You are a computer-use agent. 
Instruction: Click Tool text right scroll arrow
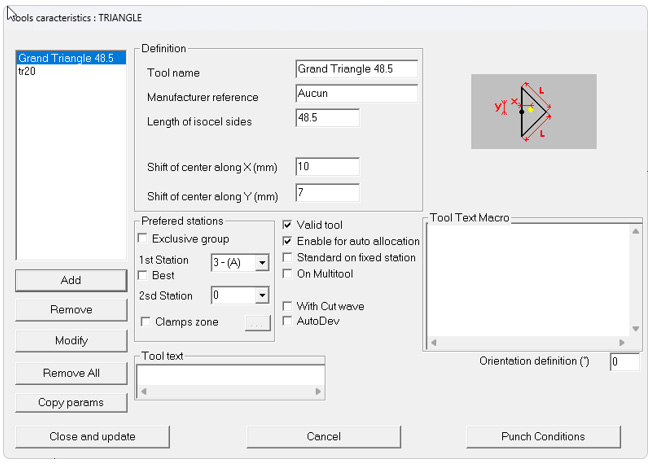click(x=318, y=391)
